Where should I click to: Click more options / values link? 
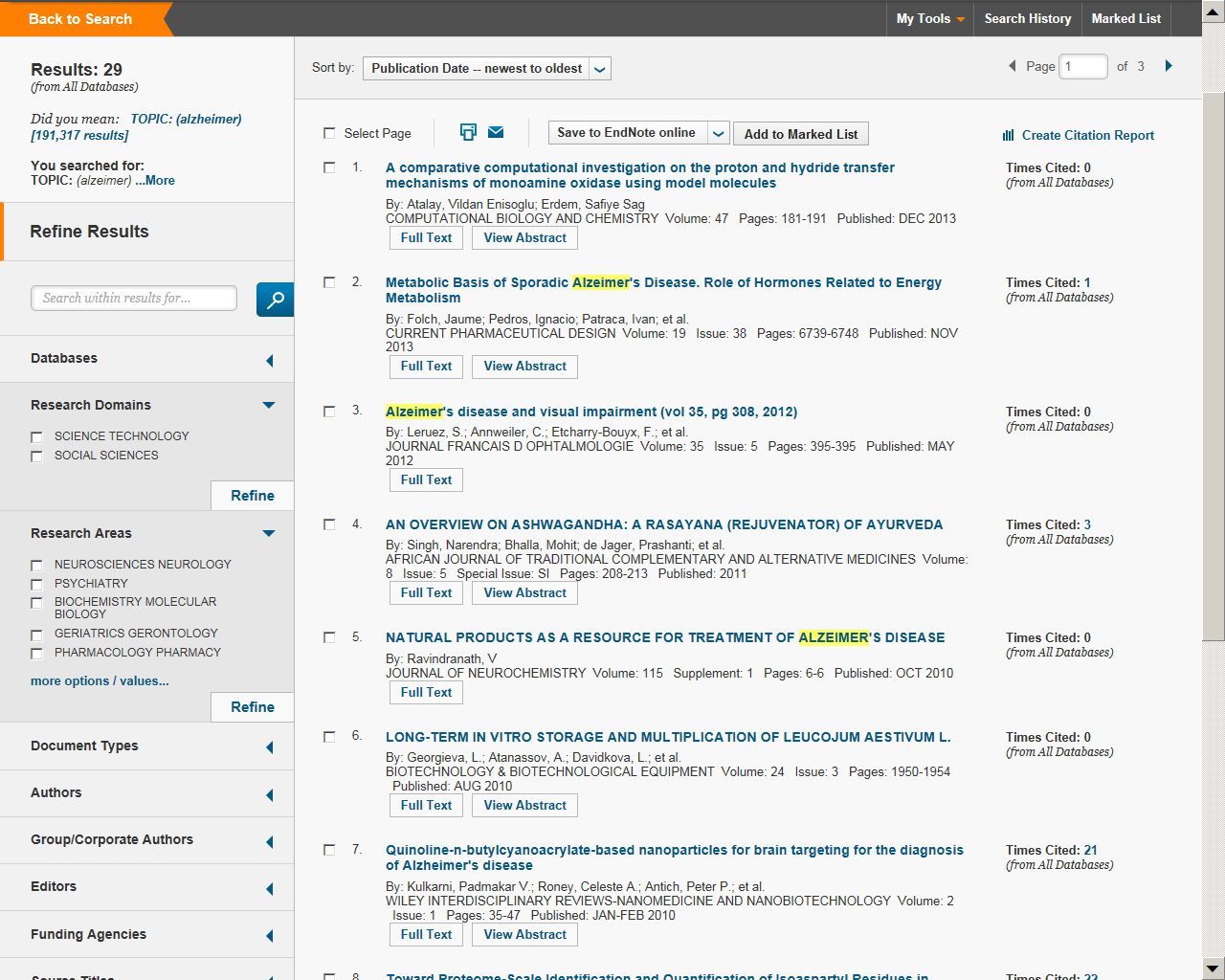pos(100,681)
